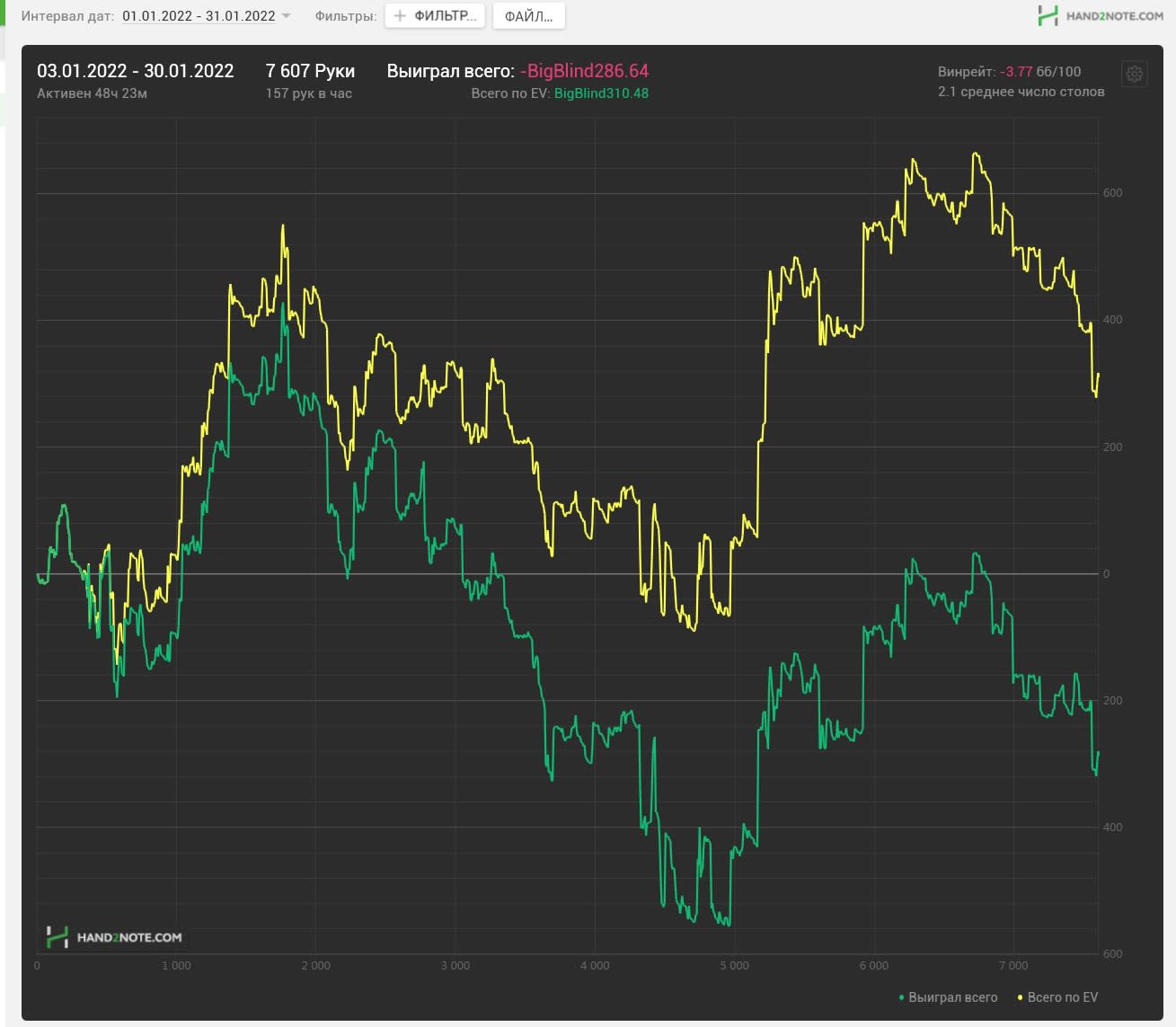Open the date interval dropdown arrow

pyautogui.click(x=286, y=16)
